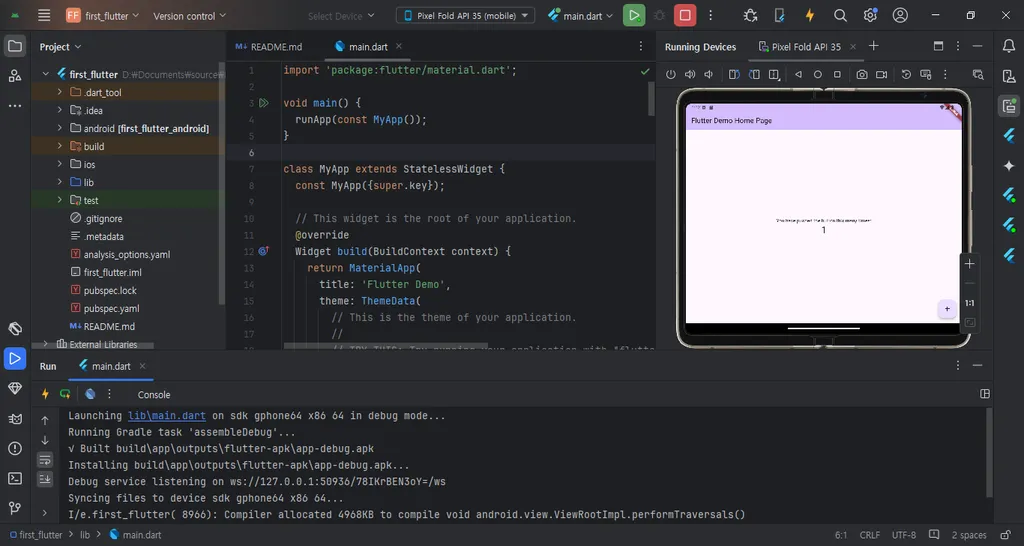1024x546 pixels.
Task: Open Gemini sparkle icon in right sidebar
Action: (x=1009, y=165)
